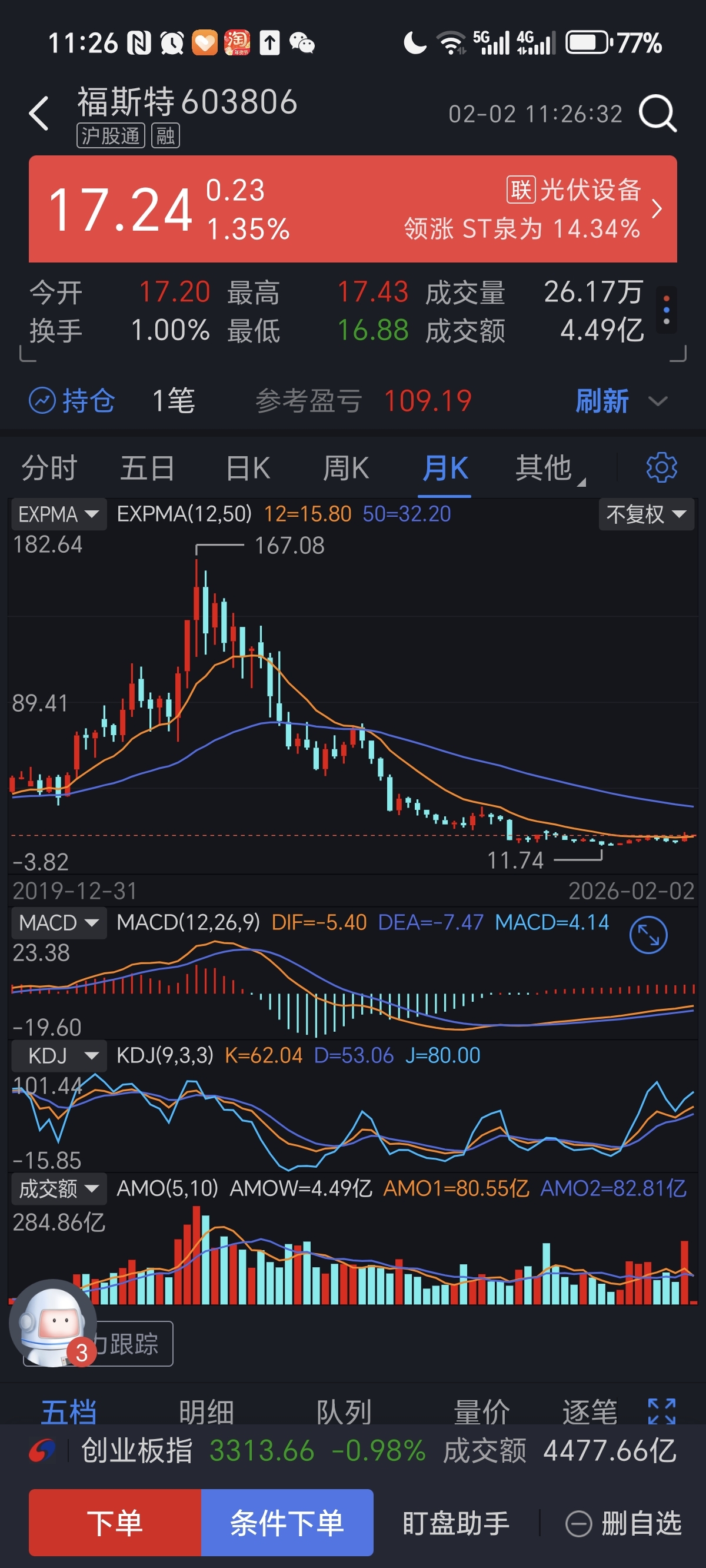The image size is (706, 1568).
Task: Open 成交额 indicator dropdown
Action: [58, 1189]
